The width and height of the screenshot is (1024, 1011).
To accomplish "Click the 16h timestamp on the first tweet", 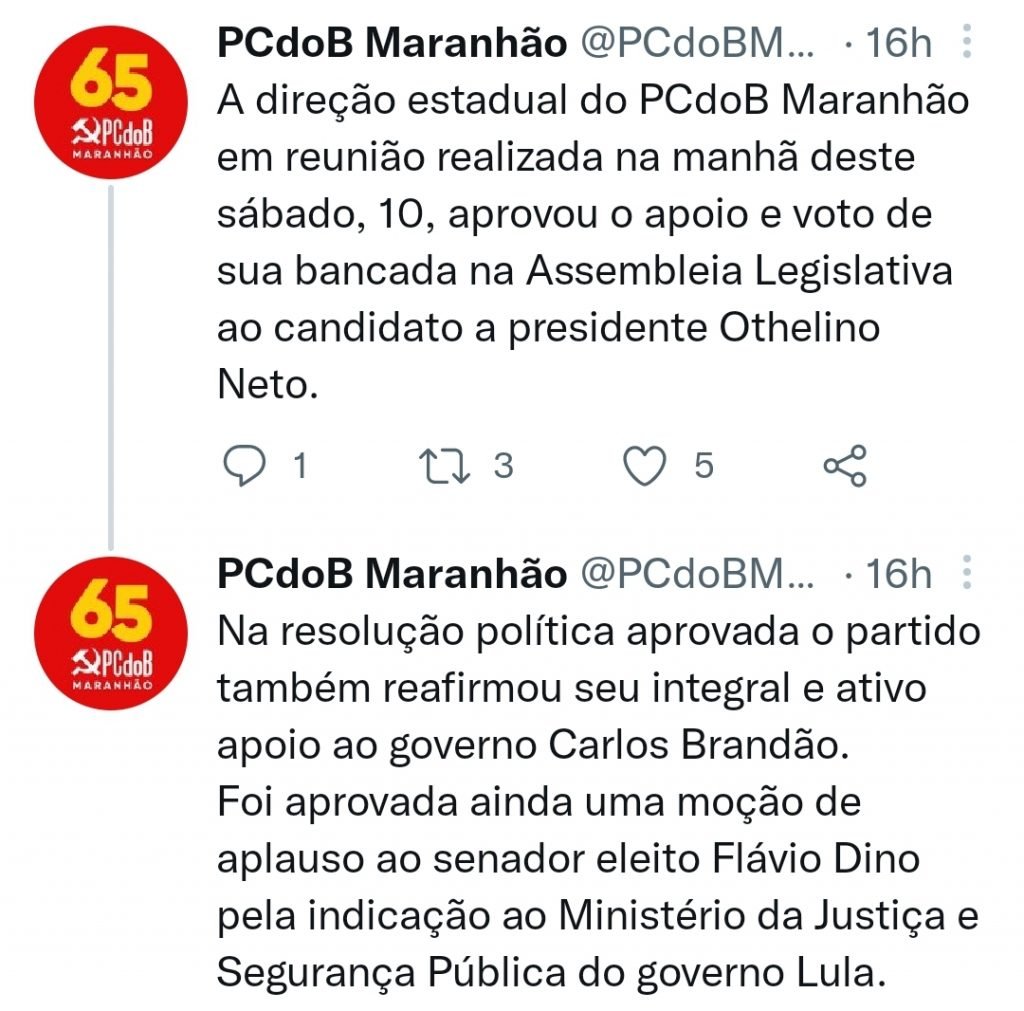I will pyautogui.click(x=898, y=44).
